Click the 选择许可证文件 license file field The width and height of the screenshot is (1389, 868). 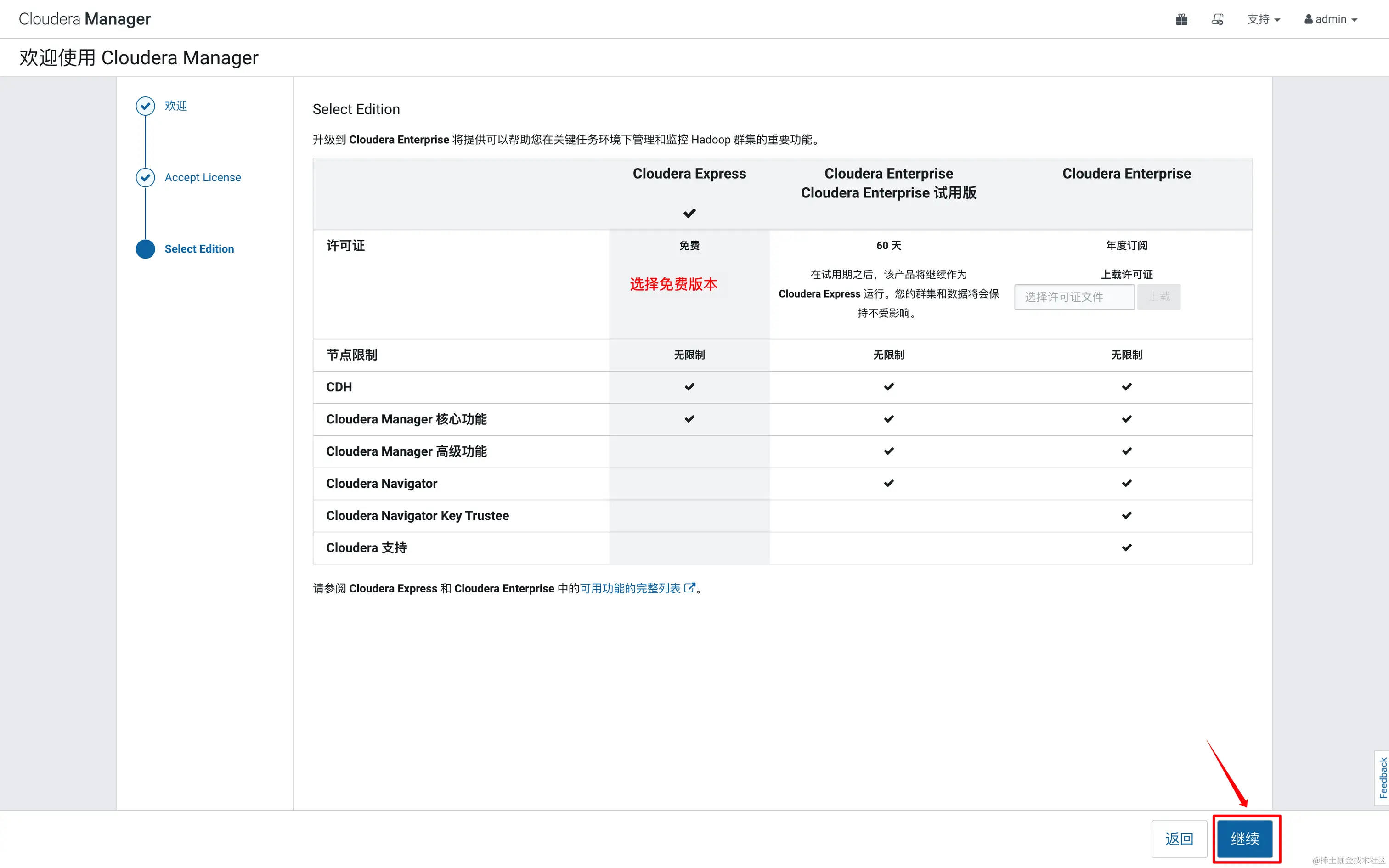[1074, 297]
